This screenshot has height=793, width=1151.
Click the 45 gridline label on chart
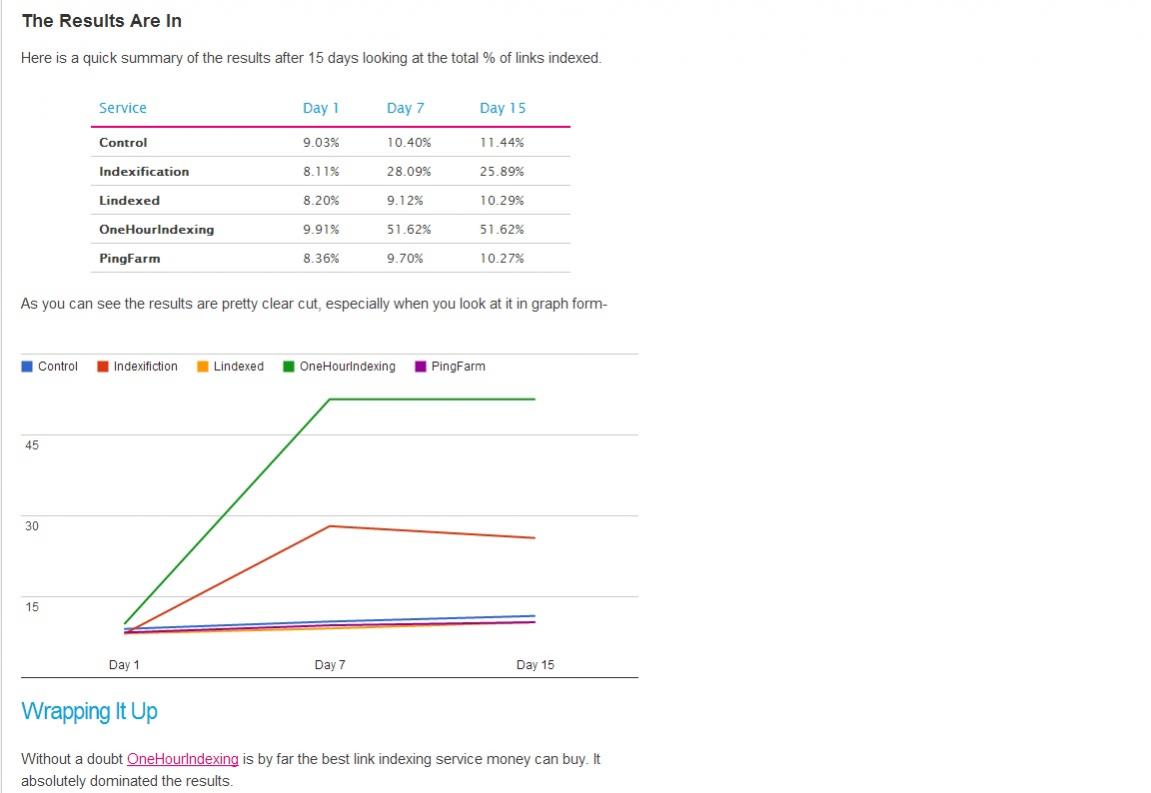point(32,445)
